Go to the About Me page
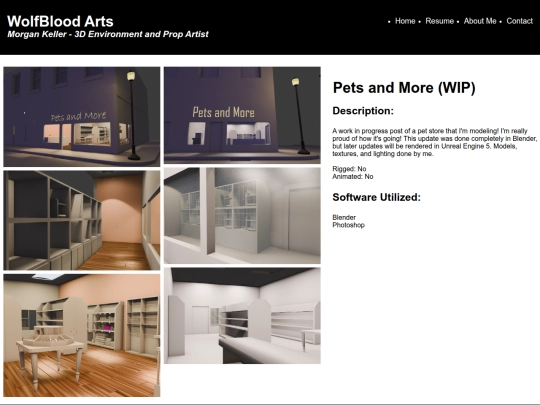 coord(480,21)
